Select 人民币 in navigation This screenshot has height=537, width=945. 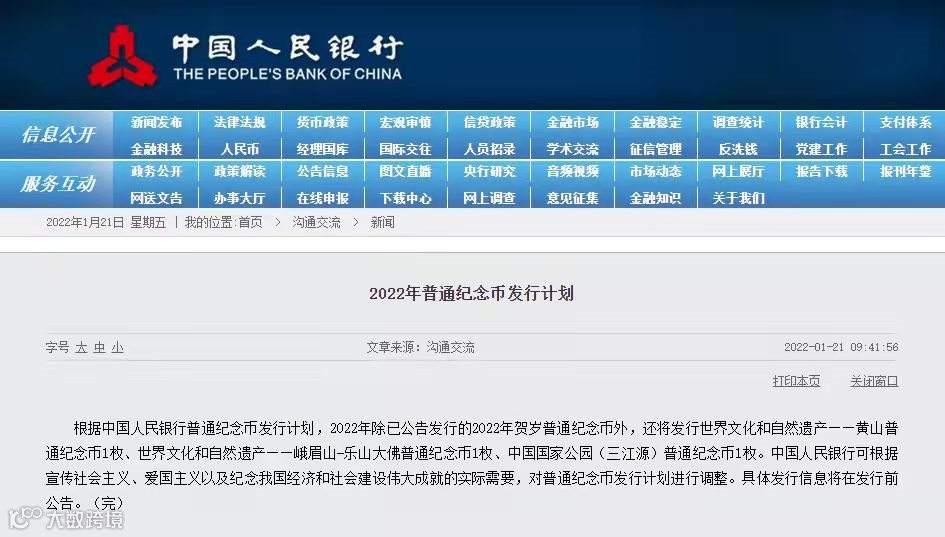coord(239,149)
